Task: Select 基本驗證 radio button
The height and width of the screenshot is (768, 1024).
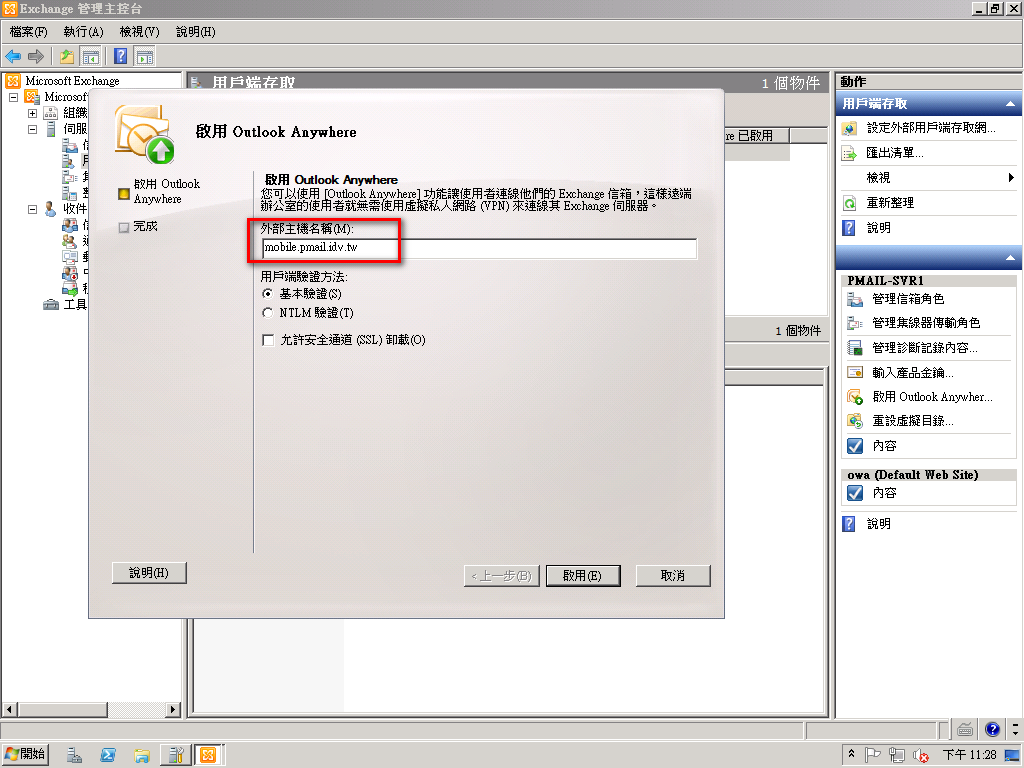Action: pos(268,295)
